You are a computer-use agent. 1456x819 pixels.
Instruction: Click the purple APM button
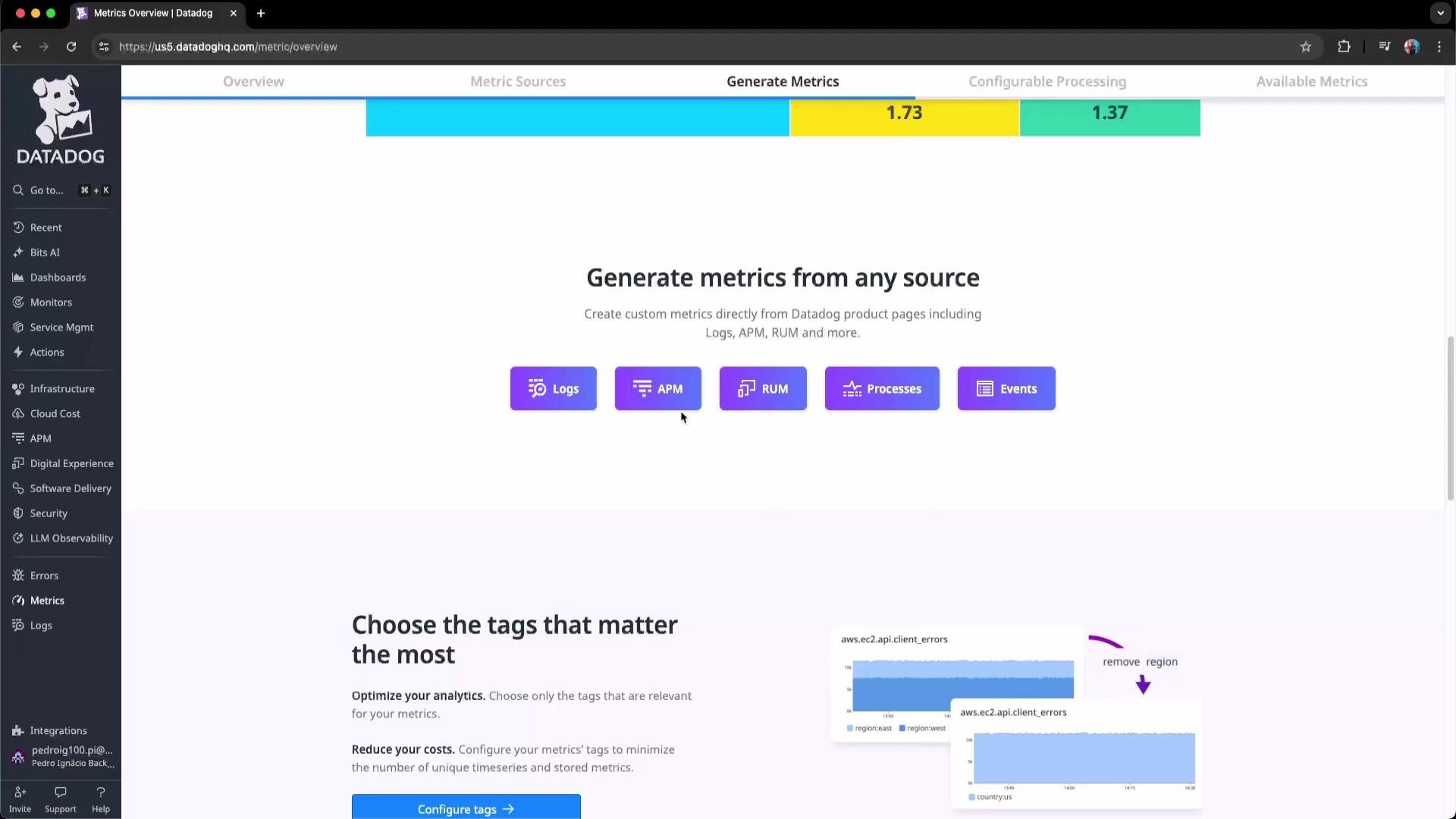click(658, 389)
